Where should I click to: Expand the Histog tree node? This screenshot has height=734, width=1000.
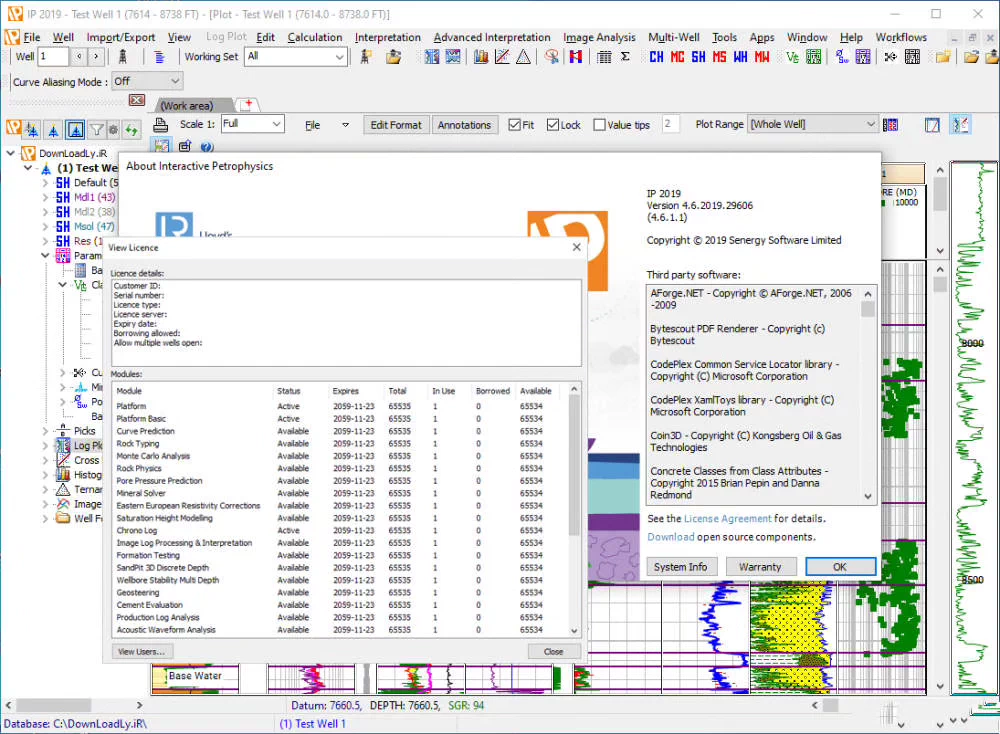coord(45,474)
